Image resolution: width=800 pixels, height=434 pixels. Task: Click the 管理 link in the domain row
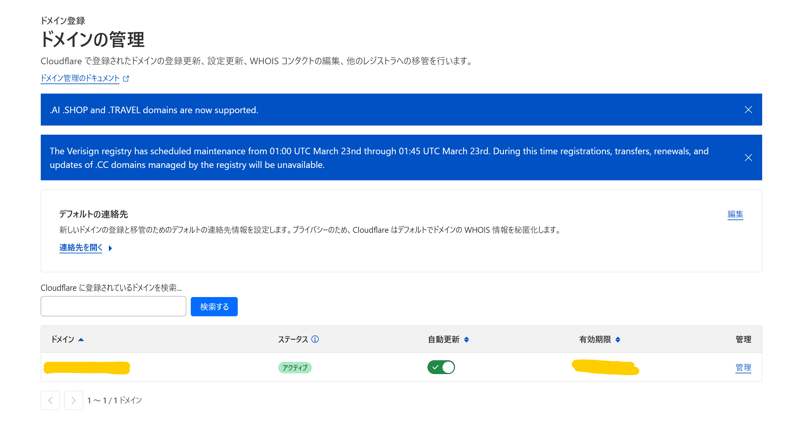[x=743, y=368]
